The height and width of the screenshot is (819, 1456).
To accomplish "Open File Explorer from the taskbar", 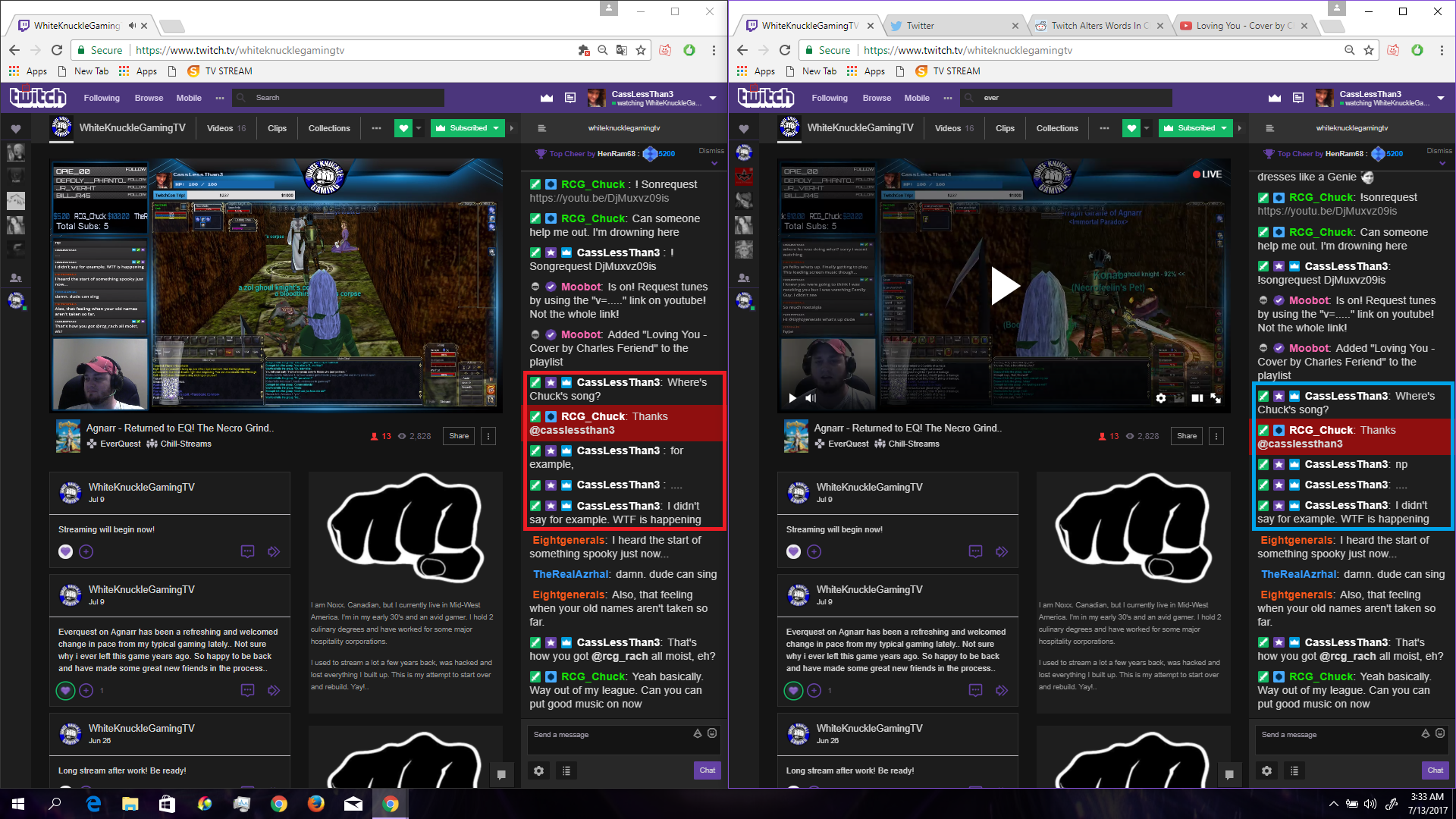I will point(130,804).
